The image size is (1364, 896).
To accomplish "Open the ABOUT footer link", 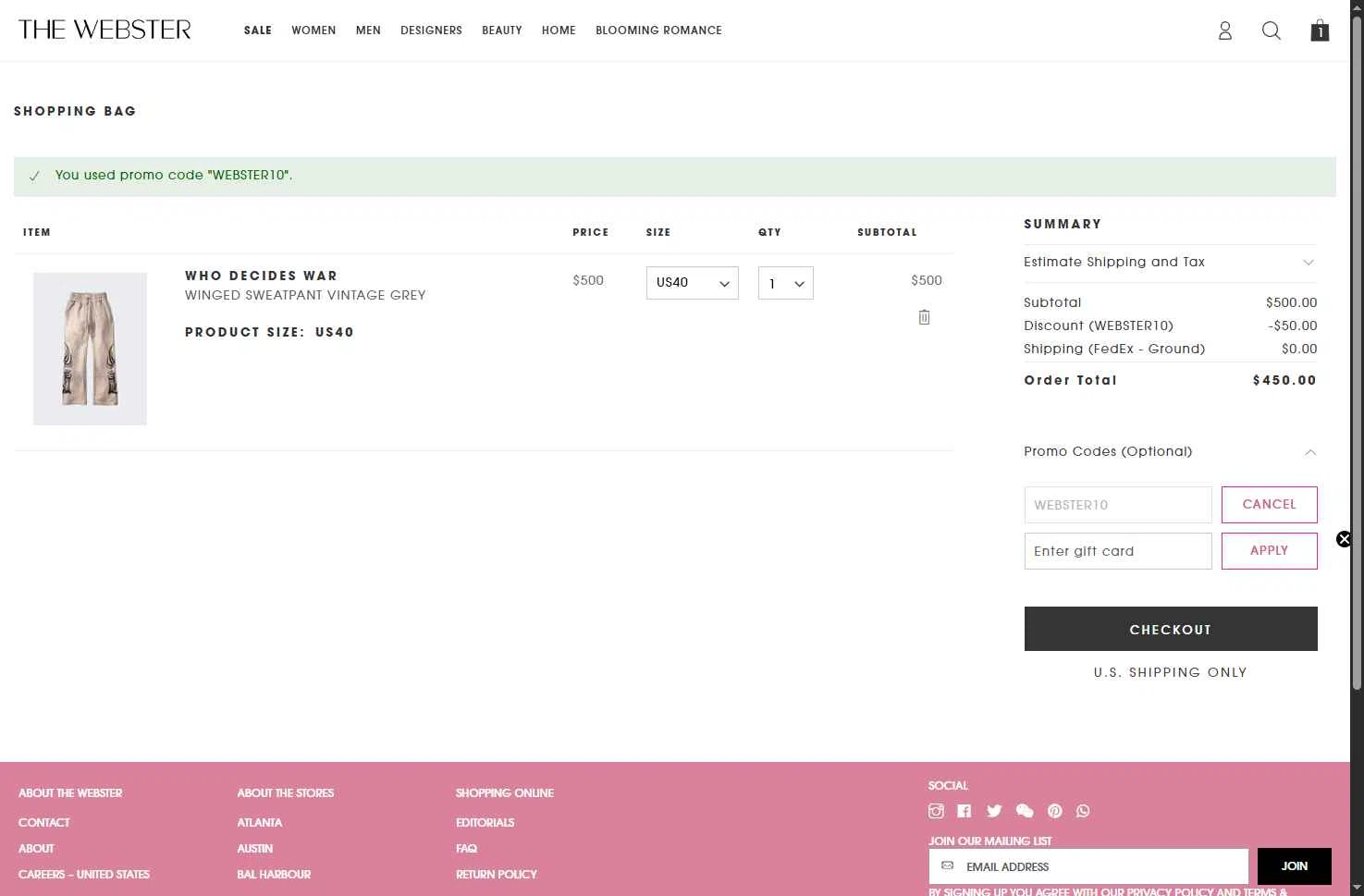I will [x=36, y=848].
